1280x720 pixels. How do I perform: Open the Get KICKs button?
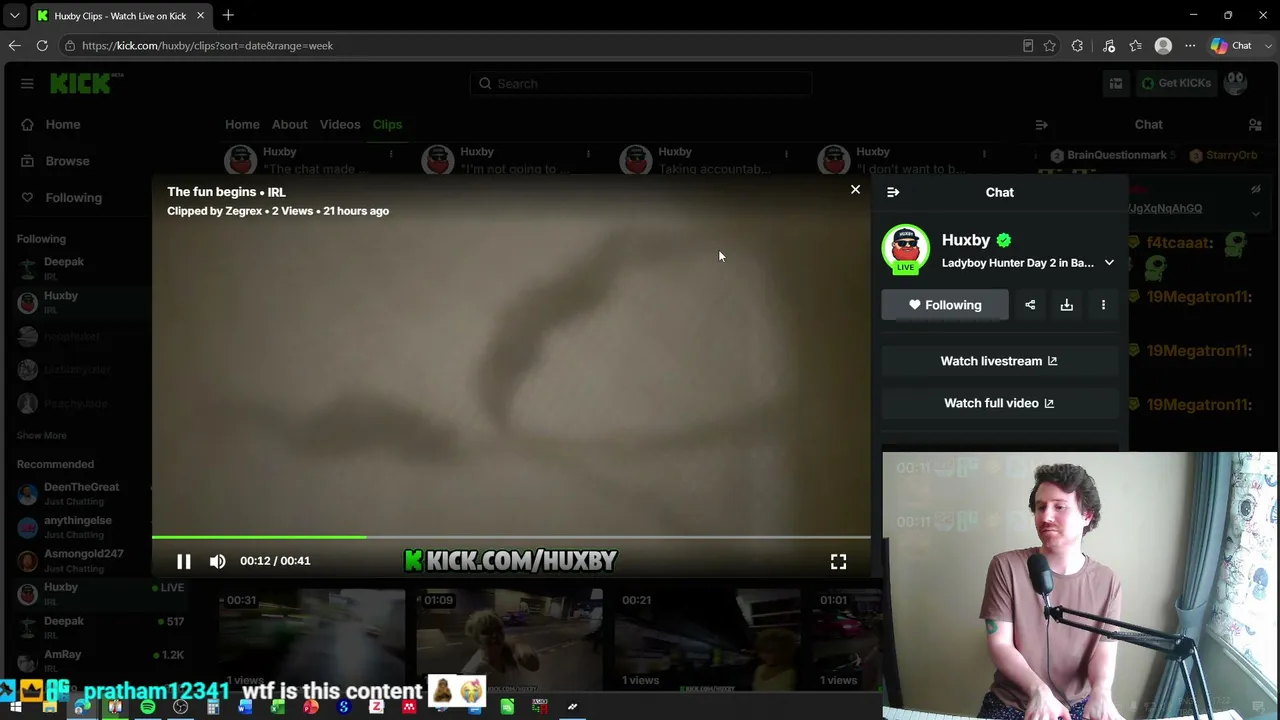(x=1176, y=84)
